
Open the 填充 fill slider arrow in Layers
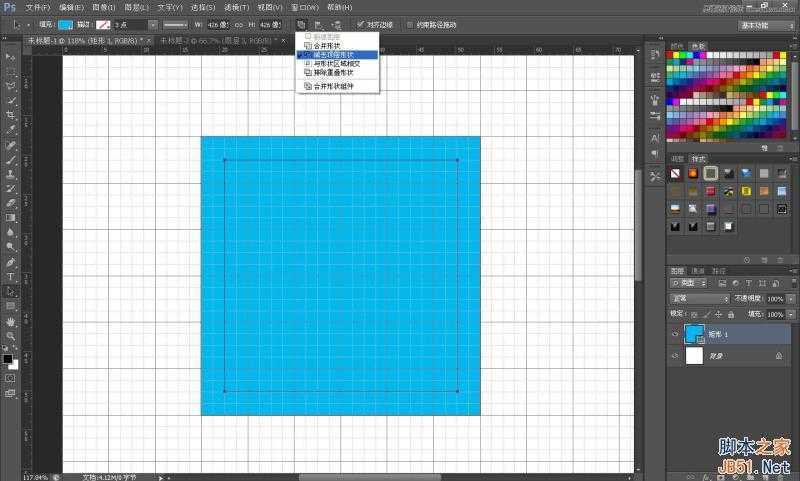tap(791, 315)
